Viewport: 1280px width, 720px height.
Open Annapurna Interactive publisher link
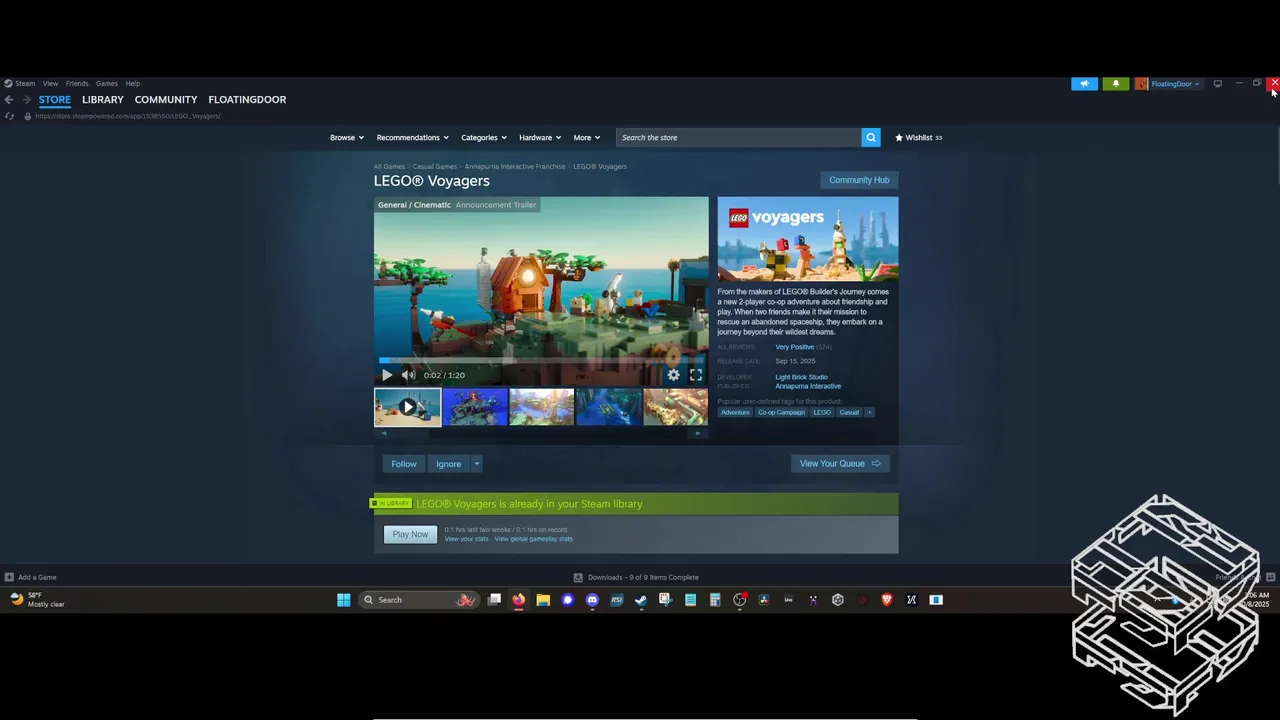[x=808, y=386]
